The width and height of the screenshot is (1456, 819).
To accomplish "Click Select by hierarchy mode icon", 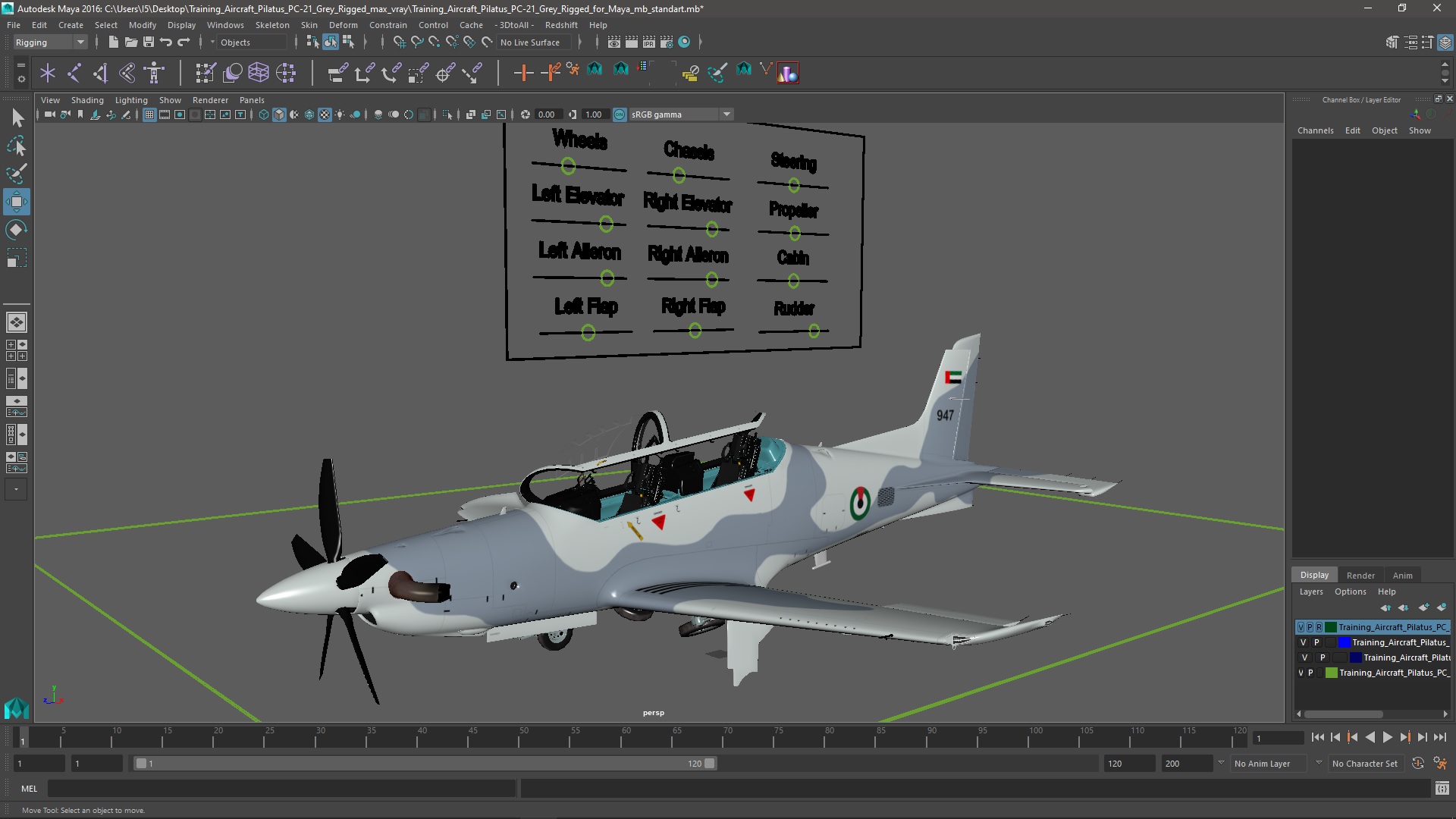I will (312, 42).
